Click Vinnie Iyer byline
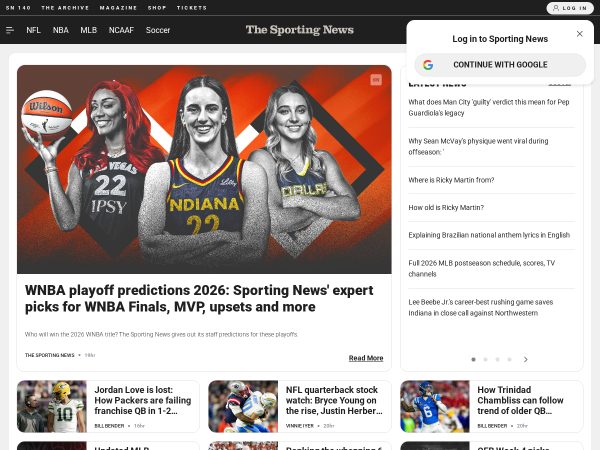Viewport: 600px width, 450px height. pos(300,426)
